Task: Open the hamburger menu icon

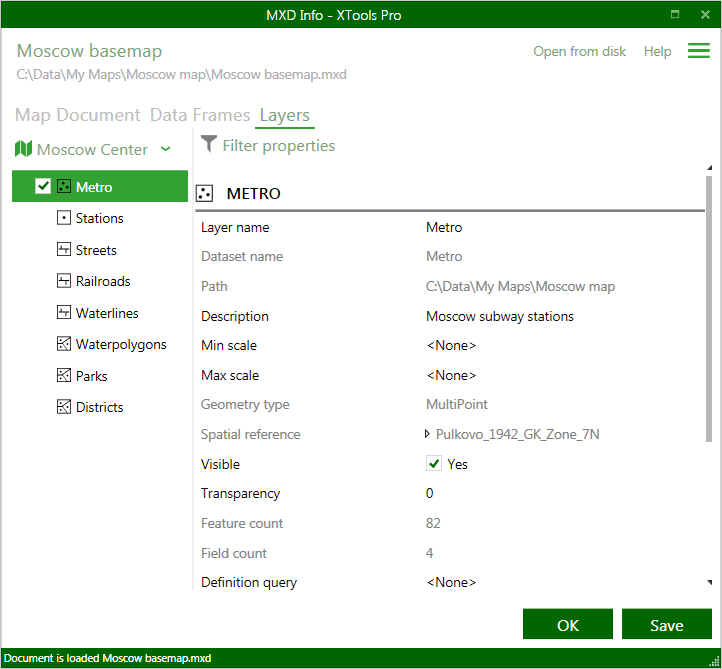Action: 699,51
